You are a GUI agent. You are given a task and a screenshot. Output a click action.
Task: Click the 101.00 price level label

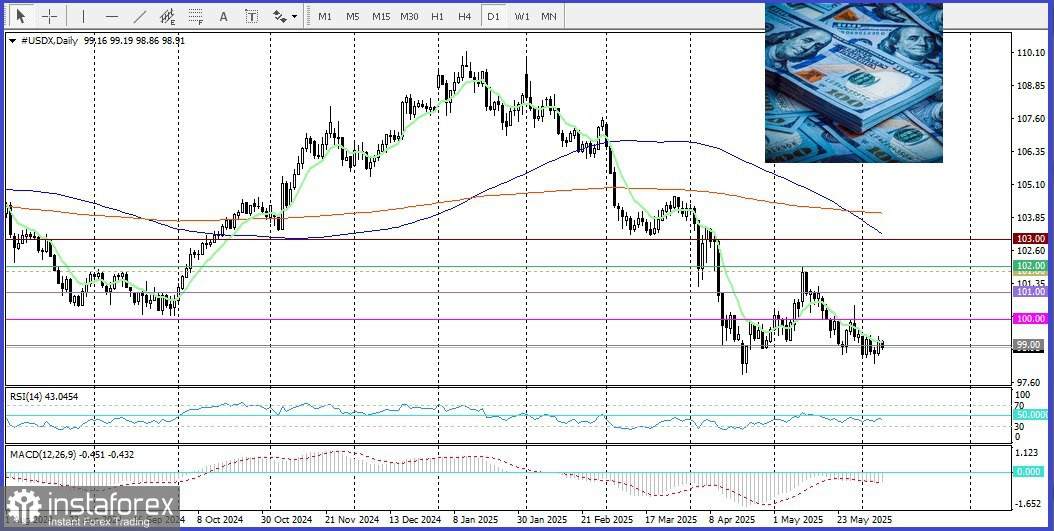click(x=1030, y=292)
